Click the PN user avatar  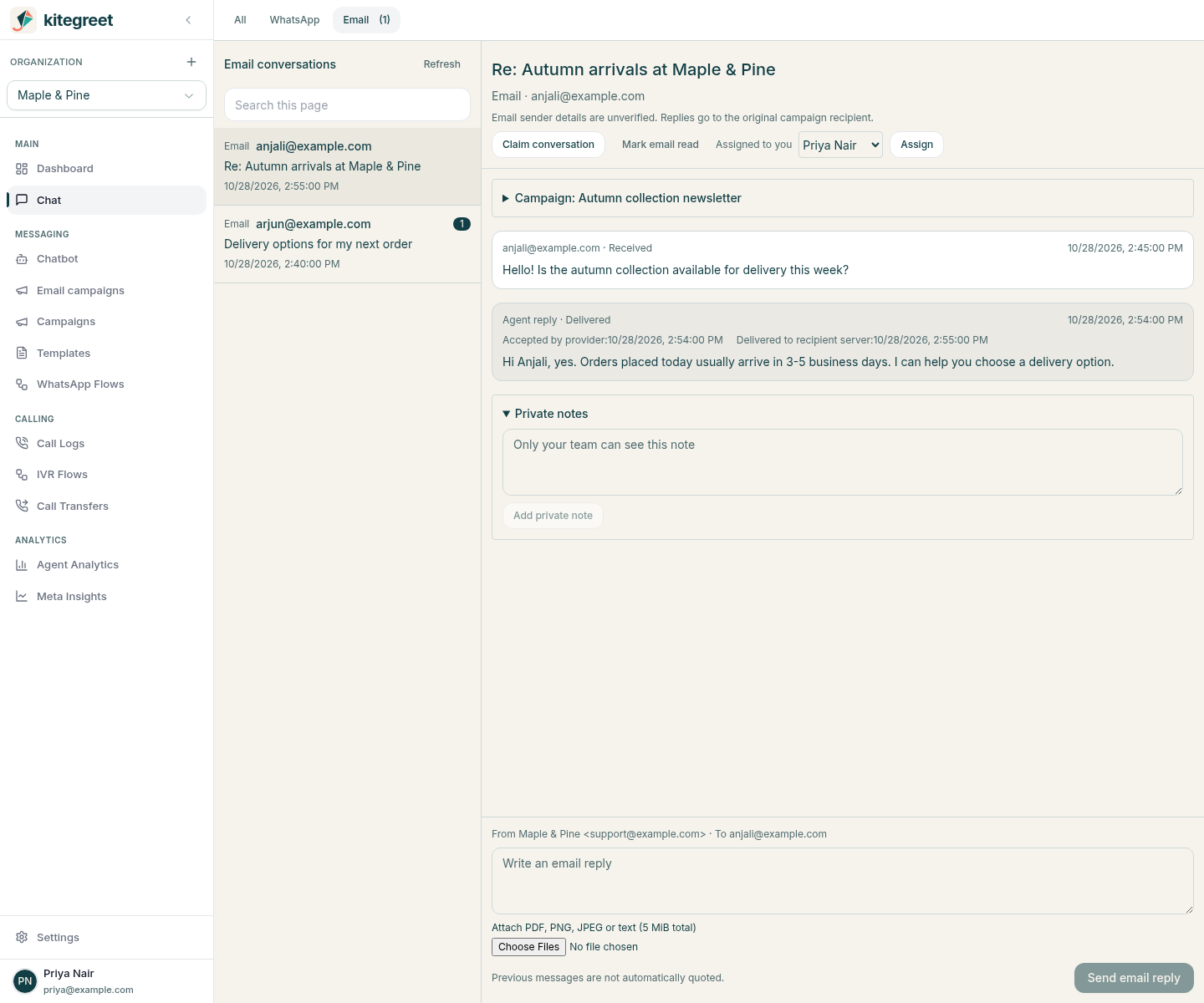tap(25, 981)
